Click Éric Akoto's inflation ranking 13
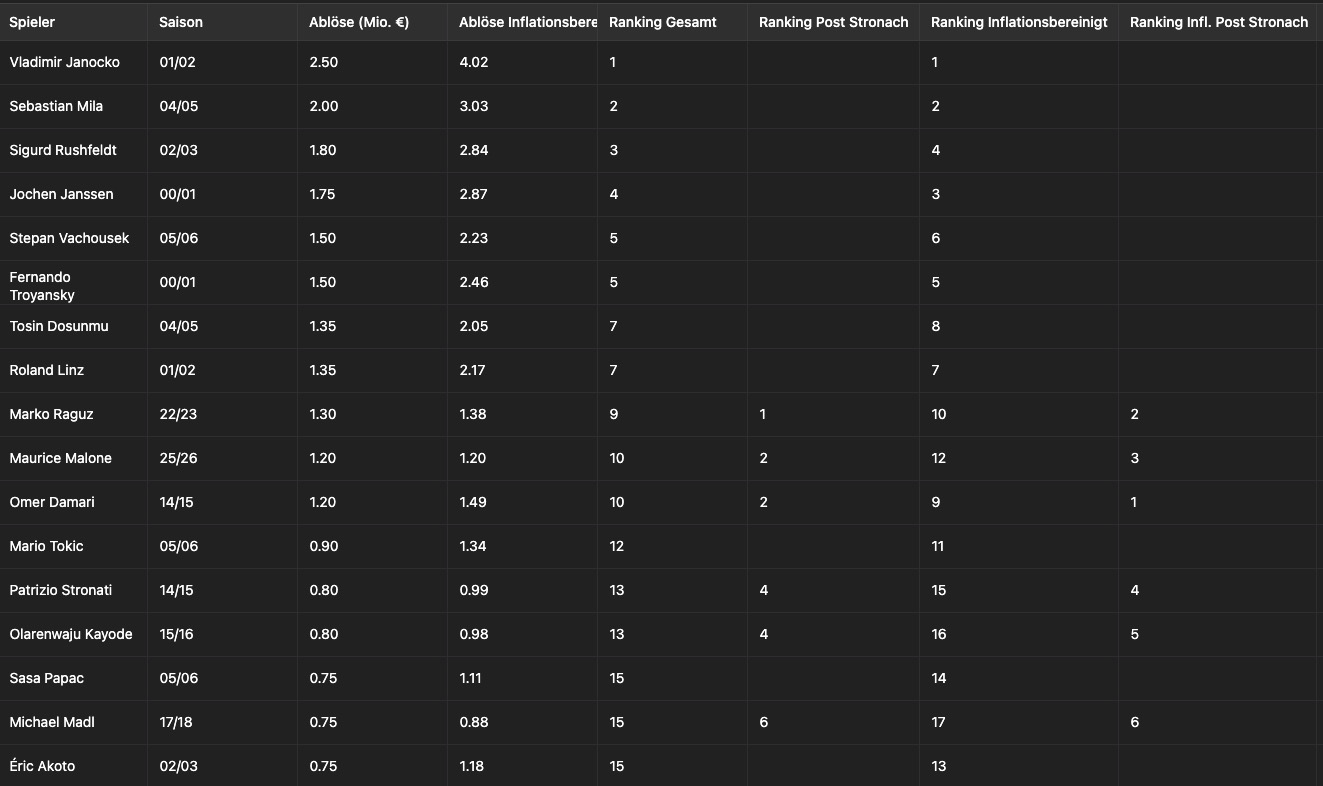1323x786 pixels. pyautogui.click(x=938, y=766)
